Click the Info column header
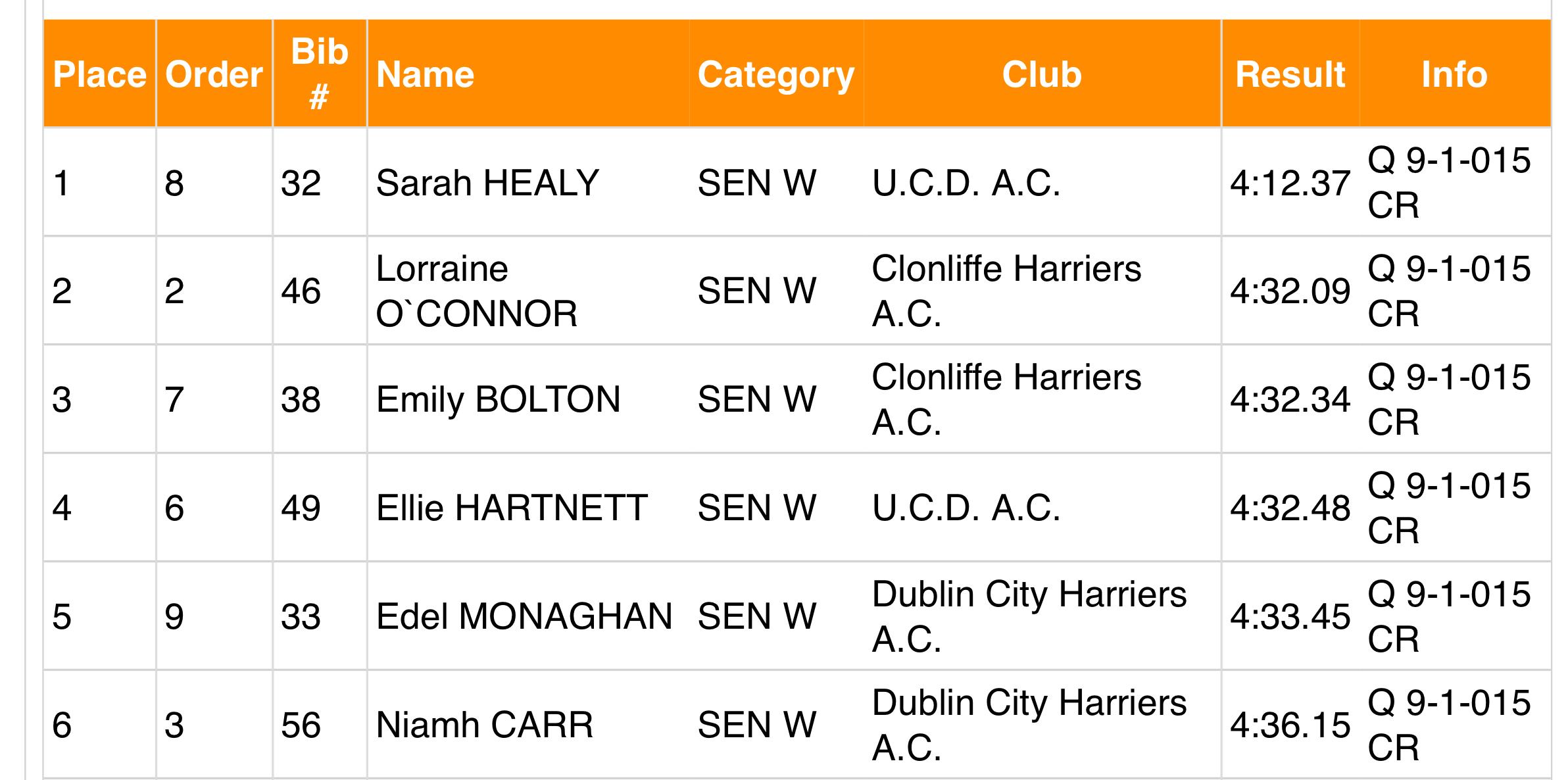This screenshot has height=780, width=1568. tap(1455, 74)
